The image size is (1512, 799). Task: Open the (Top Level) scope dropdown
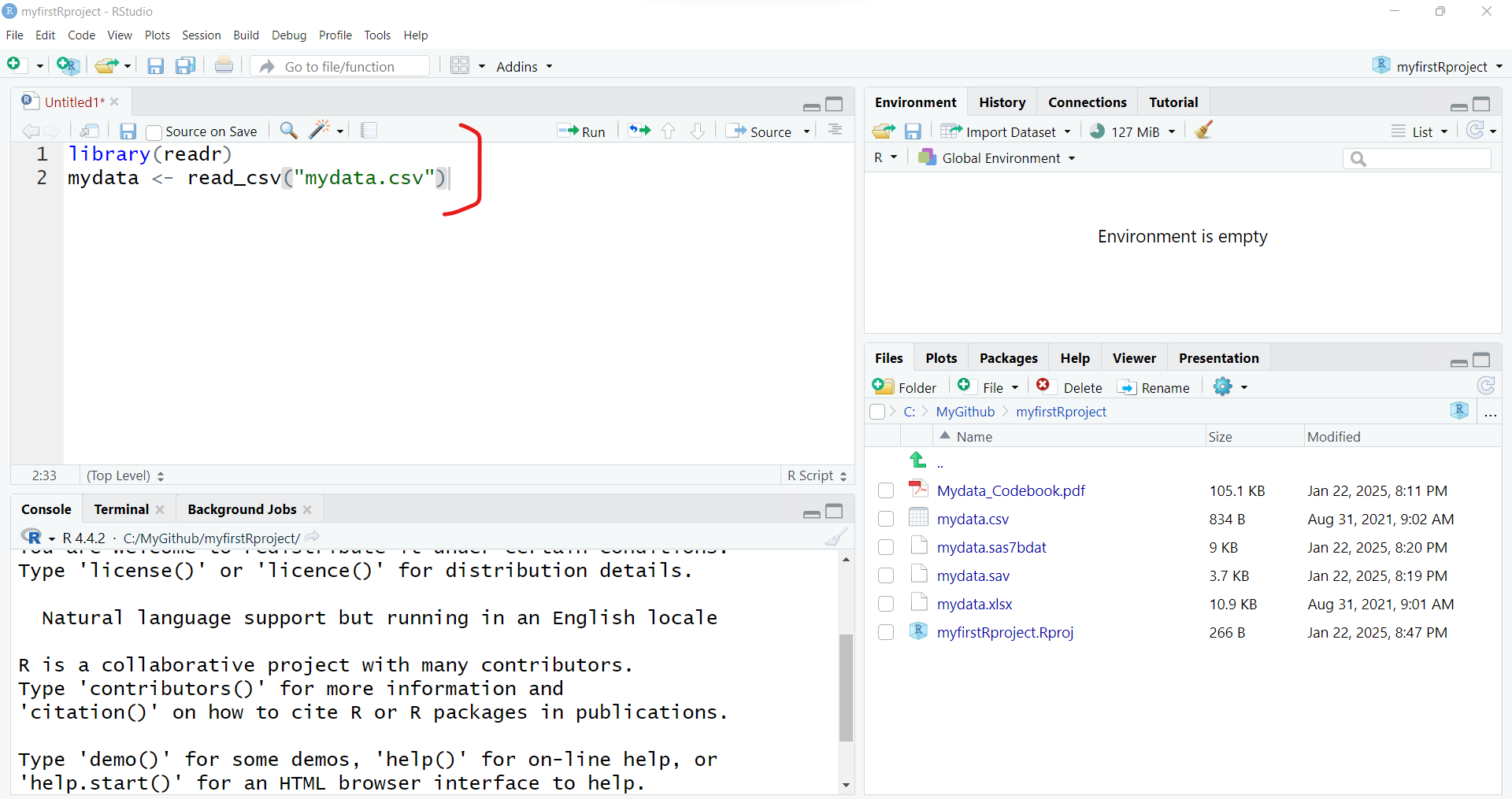(x=125, y=475)
